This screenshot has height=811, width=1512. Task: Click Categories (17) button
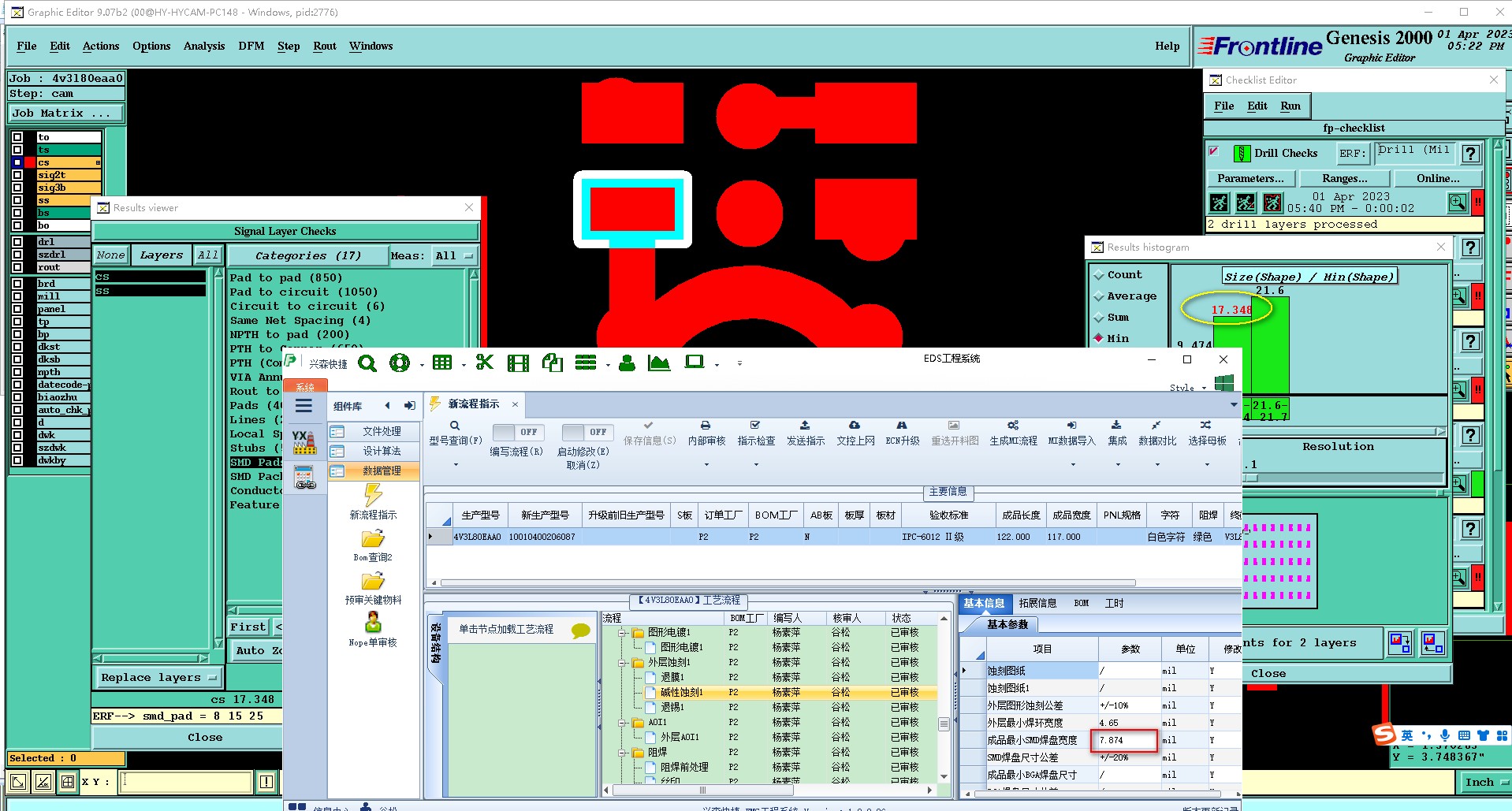(x=307, y=255)
